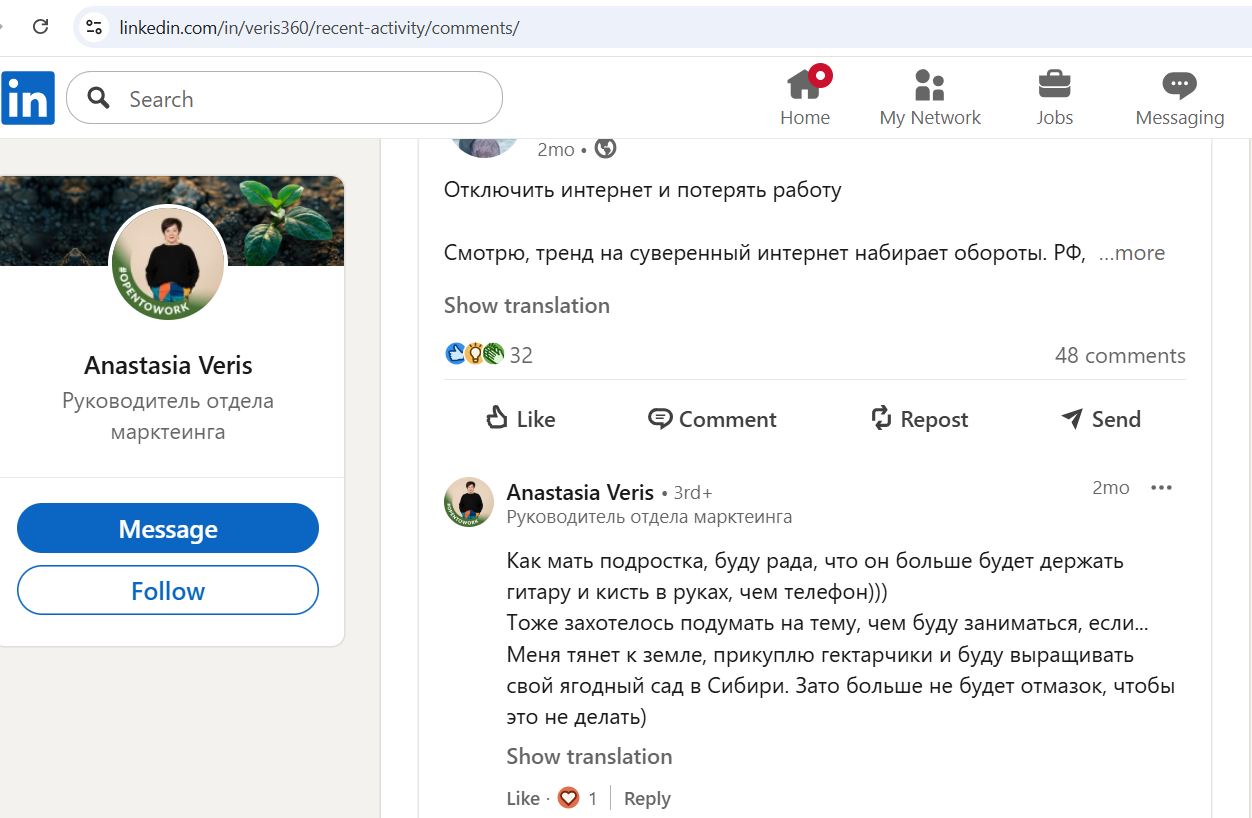The width and height of the screenshot is (1252, 818).
Task: Open the Messaging icon
Action: [x=1179, y=85]
